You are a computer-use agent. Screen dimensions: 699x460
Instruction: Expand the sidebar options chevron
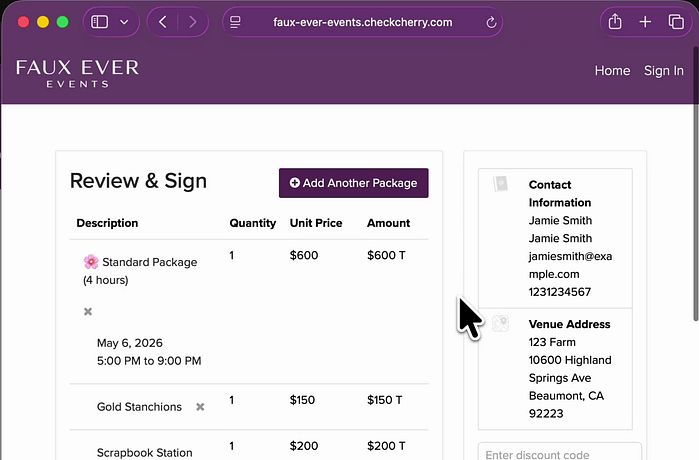(124, 22)
